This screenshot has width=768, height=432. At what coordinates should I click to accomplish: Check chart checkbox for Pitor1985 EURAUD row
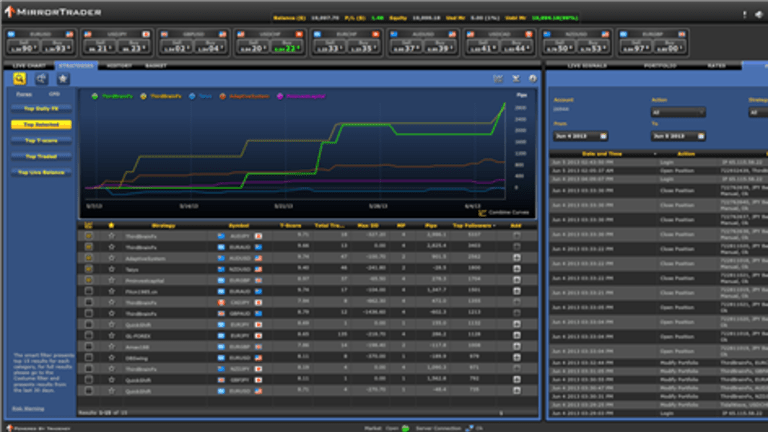click(89, 291)
